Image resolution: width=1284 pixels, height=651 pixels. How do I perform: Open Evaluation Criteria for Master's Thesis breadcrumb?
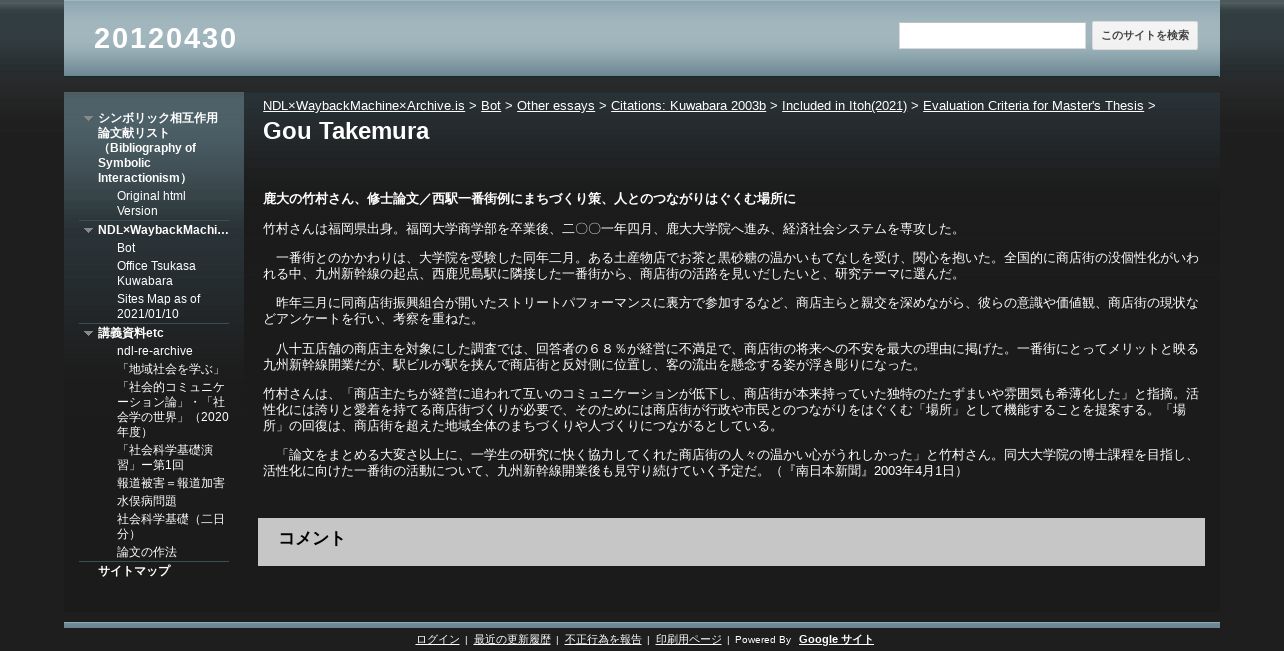click(x=1033, y=105)
